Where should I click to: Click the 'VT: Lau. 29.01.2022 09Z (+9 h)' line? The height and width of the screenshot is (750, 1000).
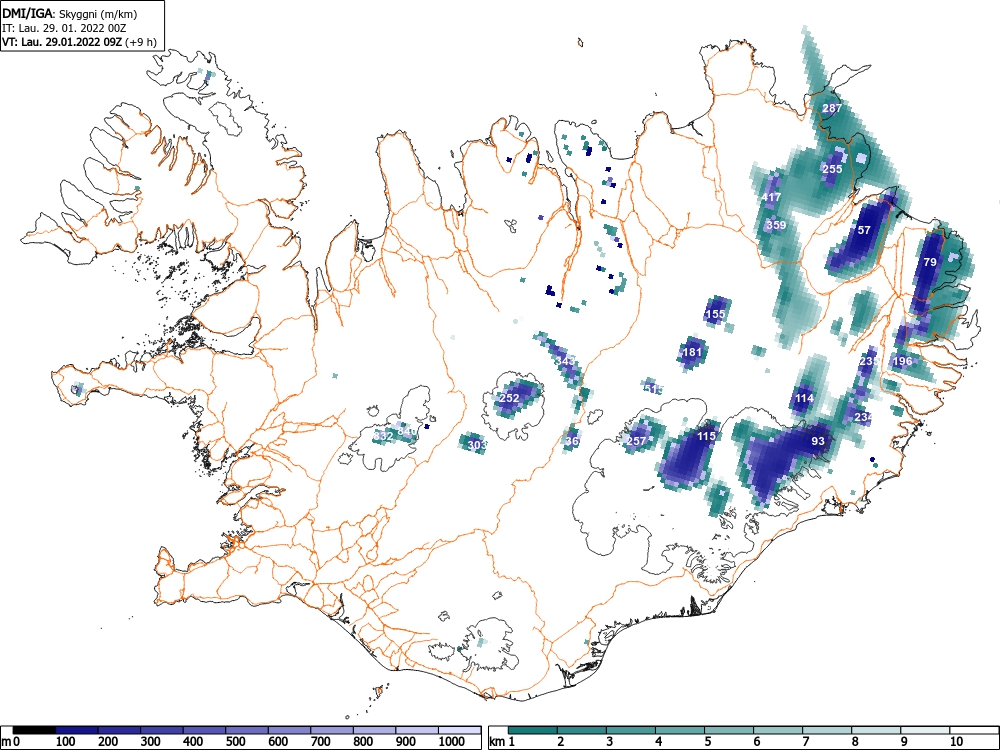(x=79, y=42)
